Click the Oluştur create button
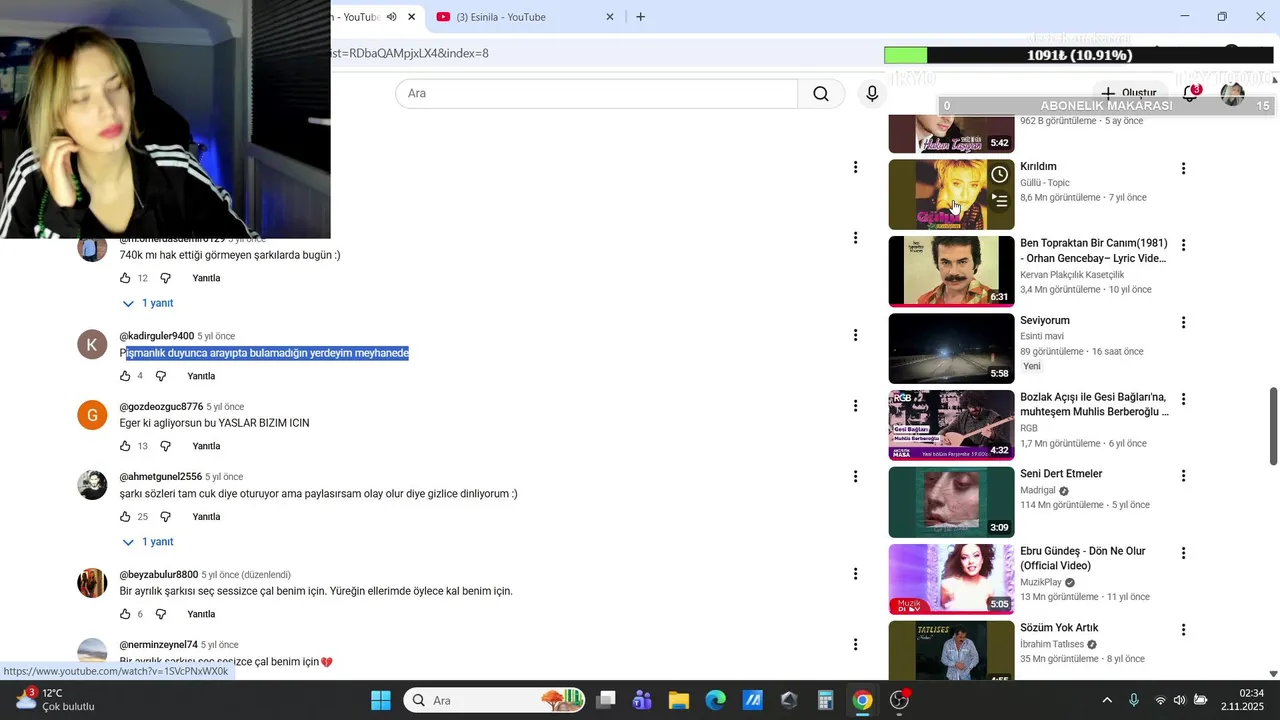The height and width of the screenshot is (720, 1280). tap(1130, 93)
